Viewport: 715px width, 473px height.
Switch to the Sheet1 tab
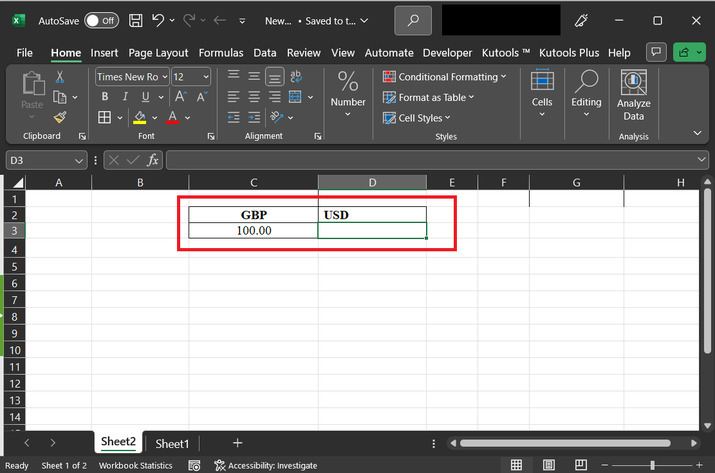172,443
